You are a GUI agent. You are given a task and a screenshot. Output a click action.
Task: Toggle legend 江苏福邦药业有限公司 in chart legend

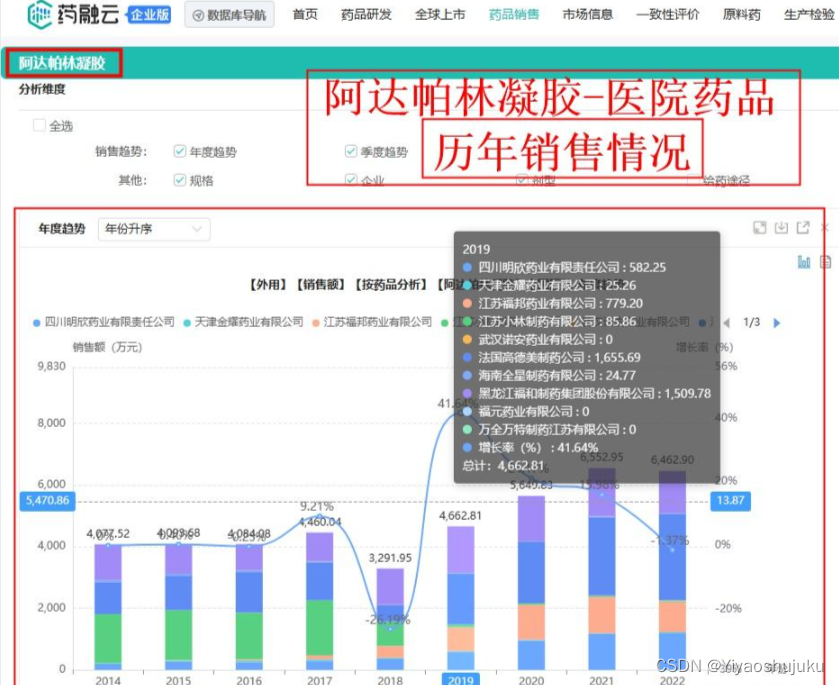[x=372, y=322]
